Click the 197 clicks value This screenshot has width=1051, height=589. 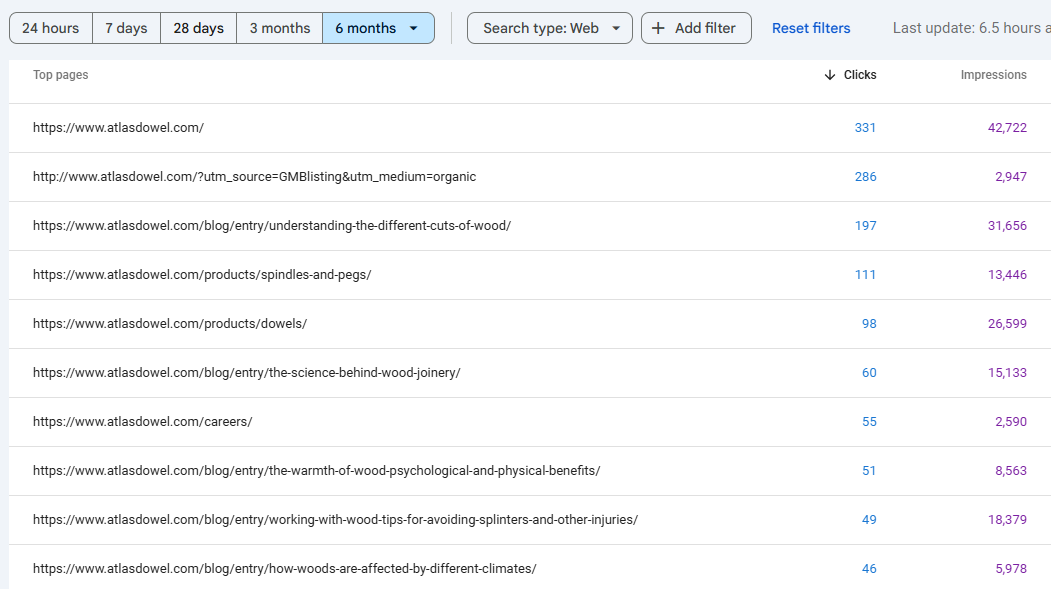[865, 226]
